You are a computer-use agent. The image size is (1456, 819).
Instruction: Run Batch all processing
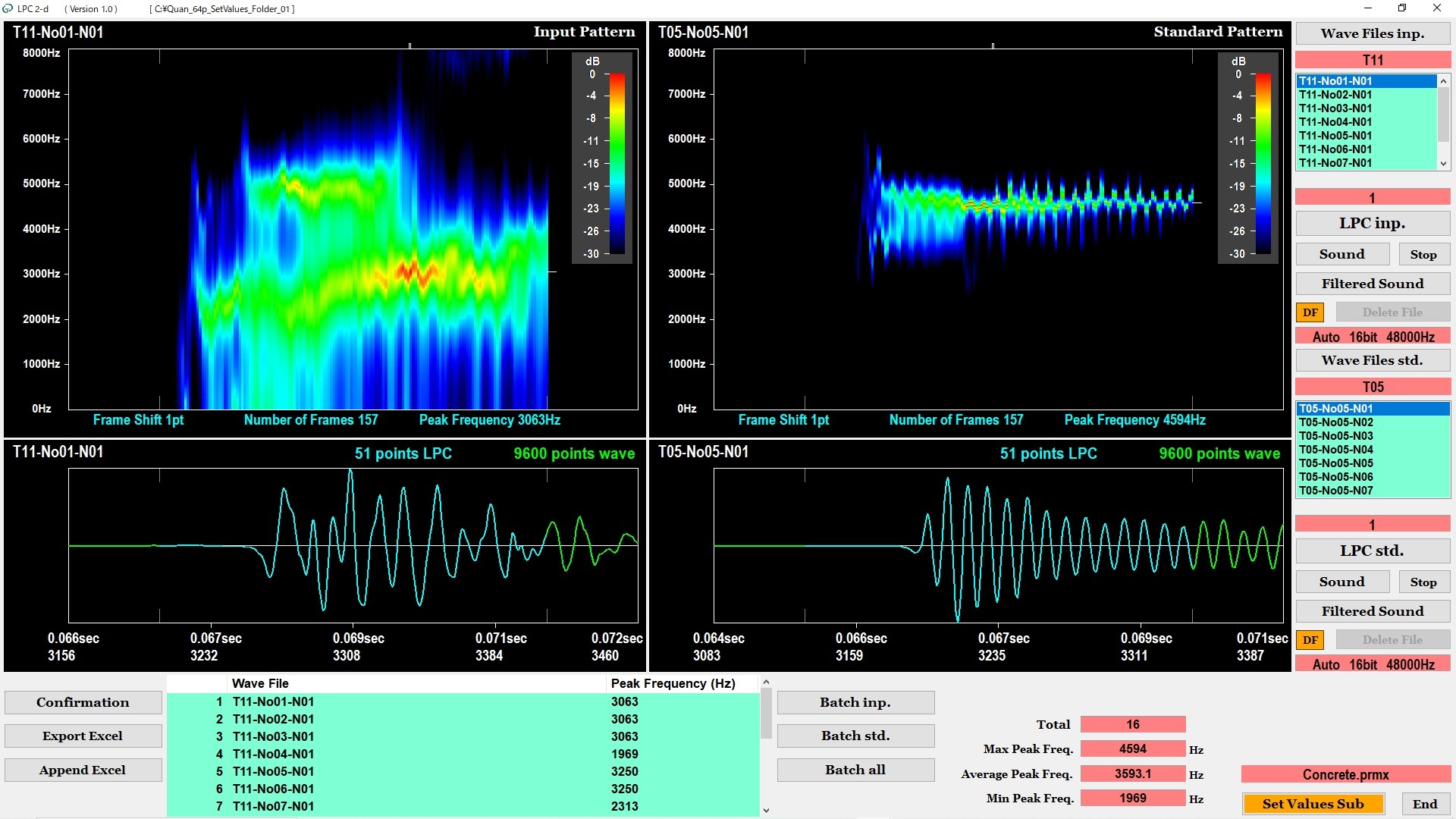(x=855, y=770)
